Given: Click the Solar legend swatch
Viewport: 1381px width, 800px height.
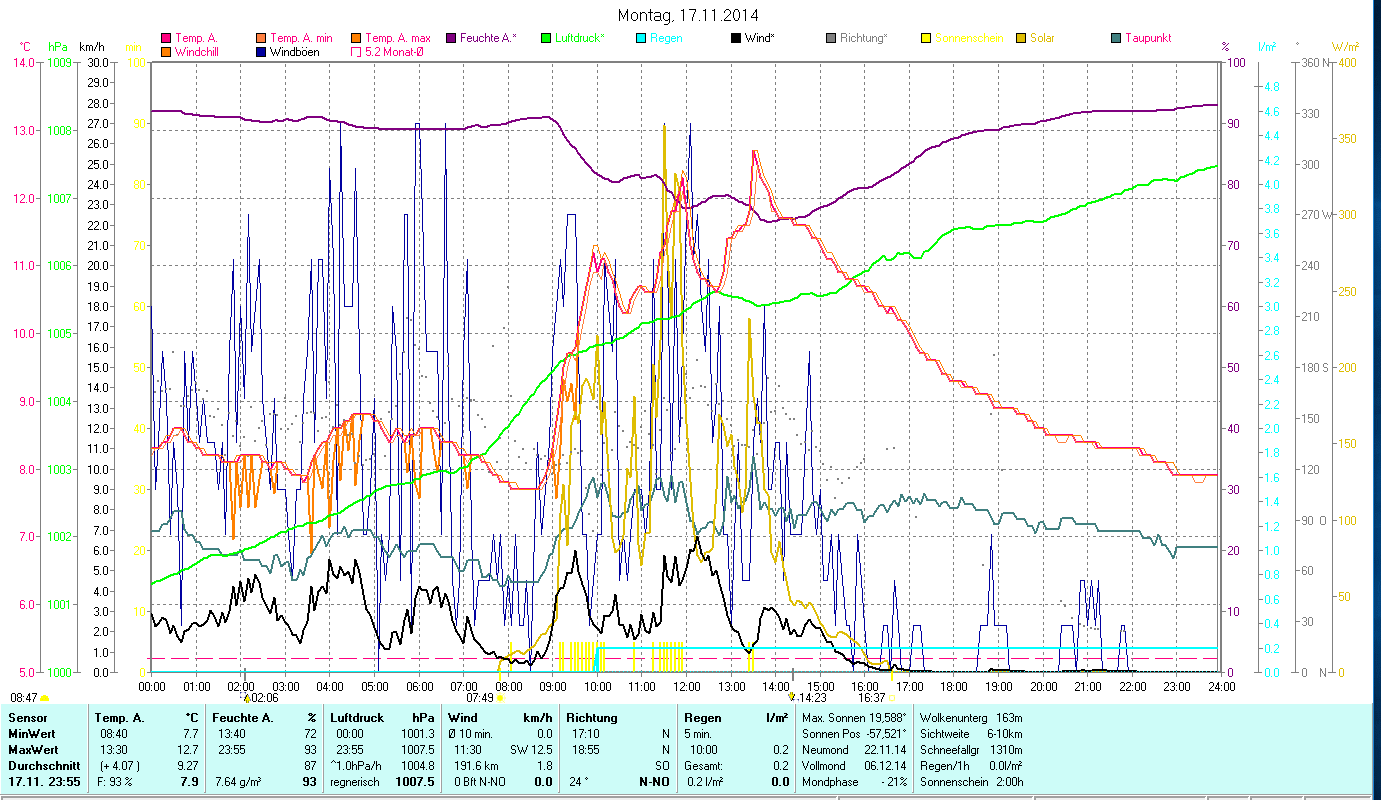Looking at the screenshot, I should 1020,38.
